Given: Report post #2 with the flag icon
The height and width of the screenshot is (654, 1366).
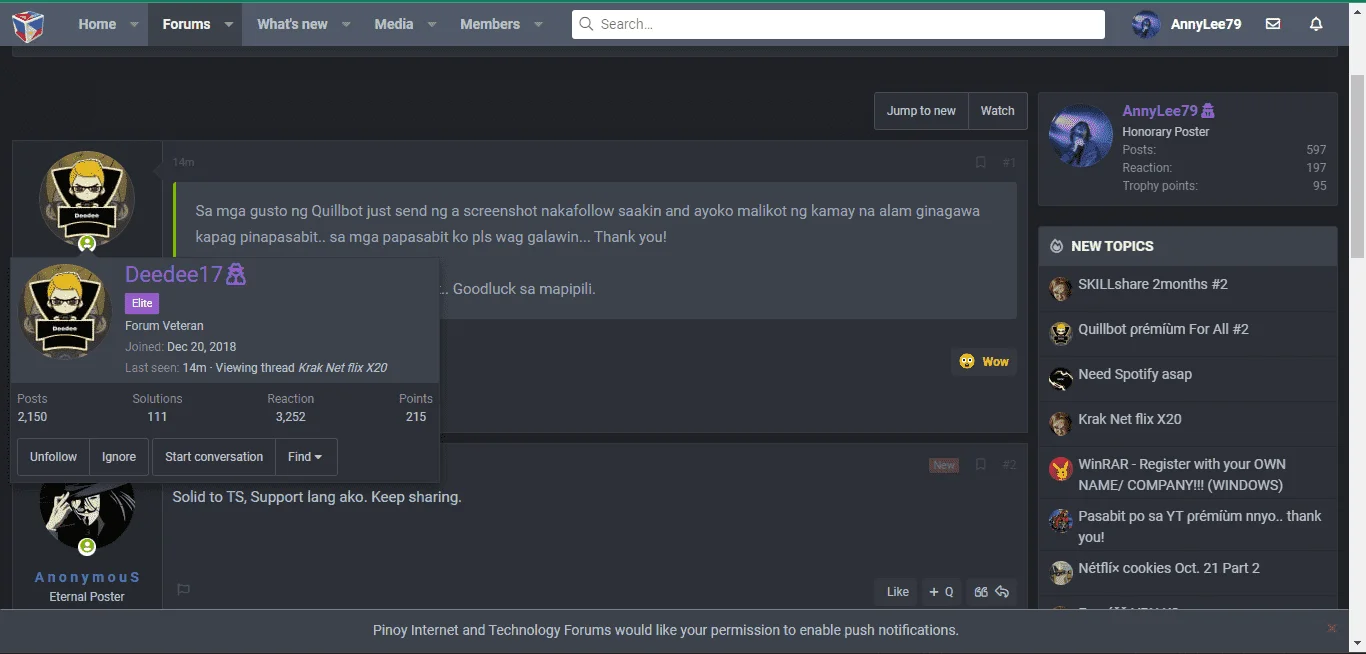Looking at the screenshot, I should [184, 590].
